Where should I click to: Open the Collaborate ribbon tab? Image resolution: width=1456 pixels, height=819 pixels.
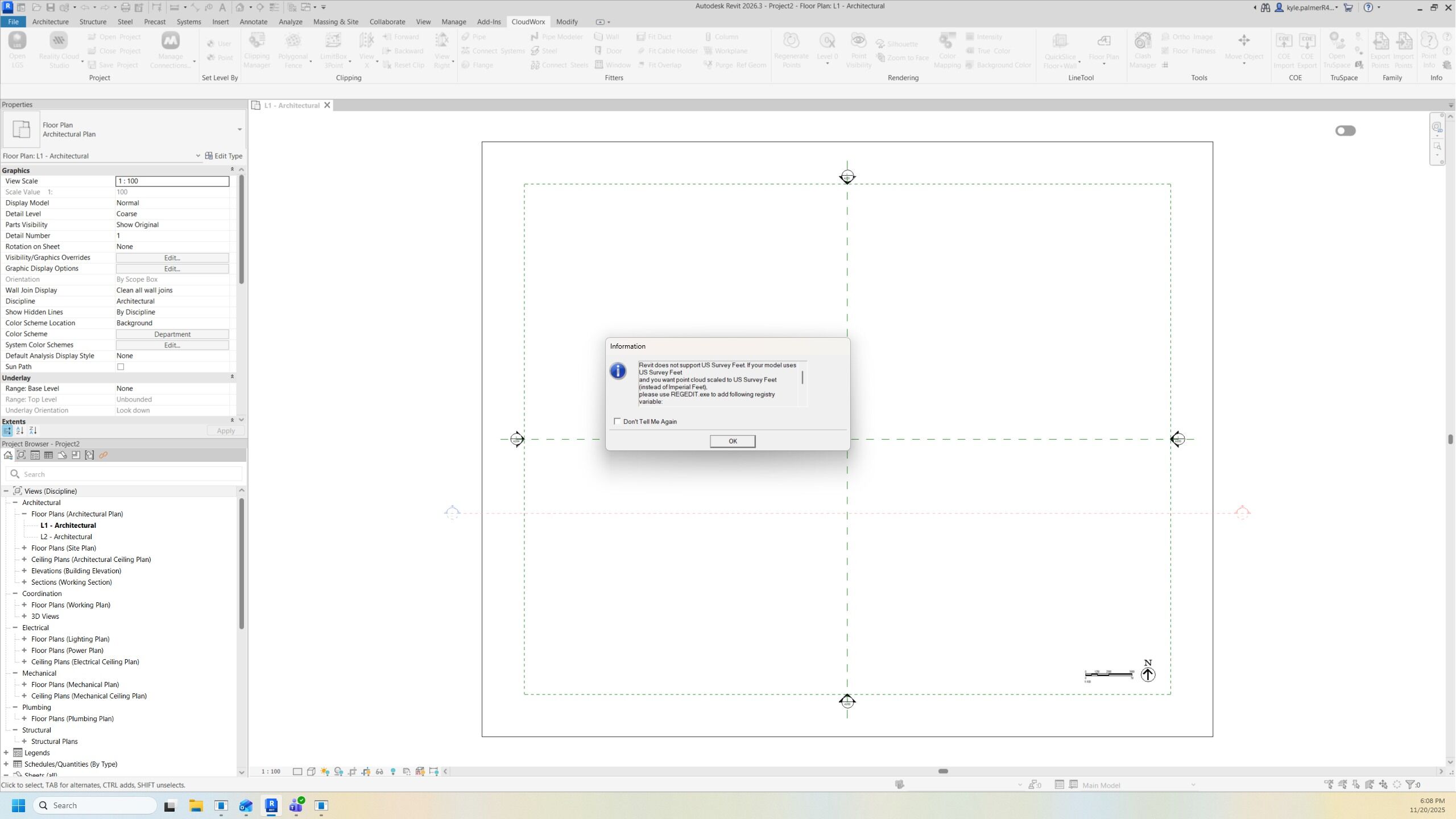tap(387, 22)
